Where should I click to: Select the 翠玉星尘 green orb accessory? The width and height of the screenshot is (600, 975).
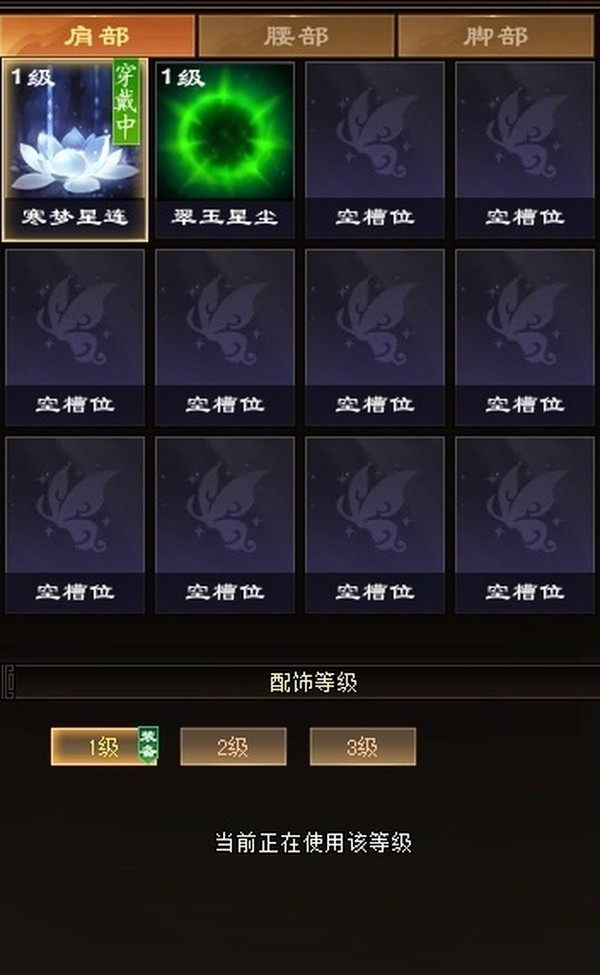click(x=225, y=149)
